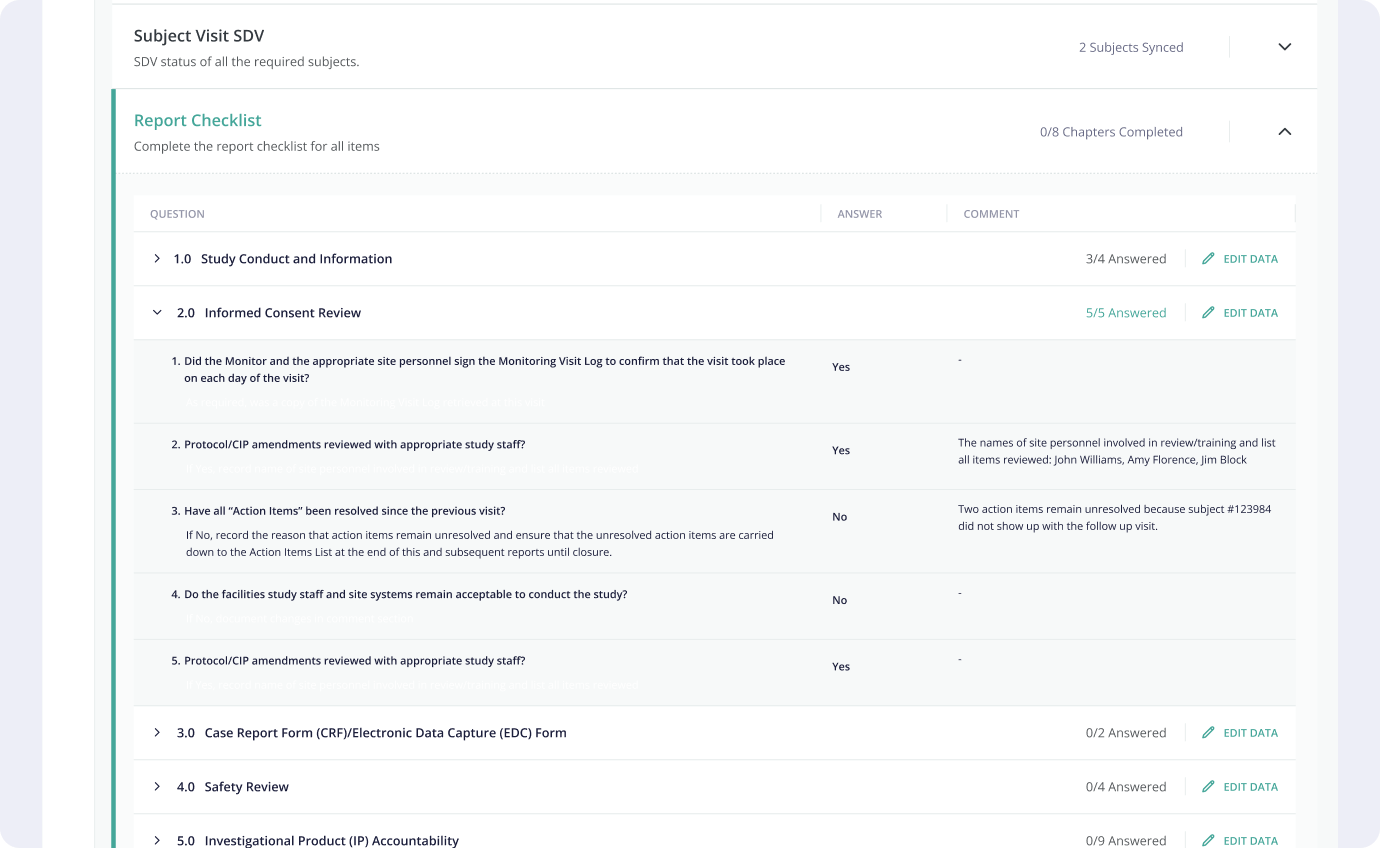This screenshot has height=848, width=1380.
Task: Click pencil icon for Informed Consent Review row
Action: [1208, 313]
